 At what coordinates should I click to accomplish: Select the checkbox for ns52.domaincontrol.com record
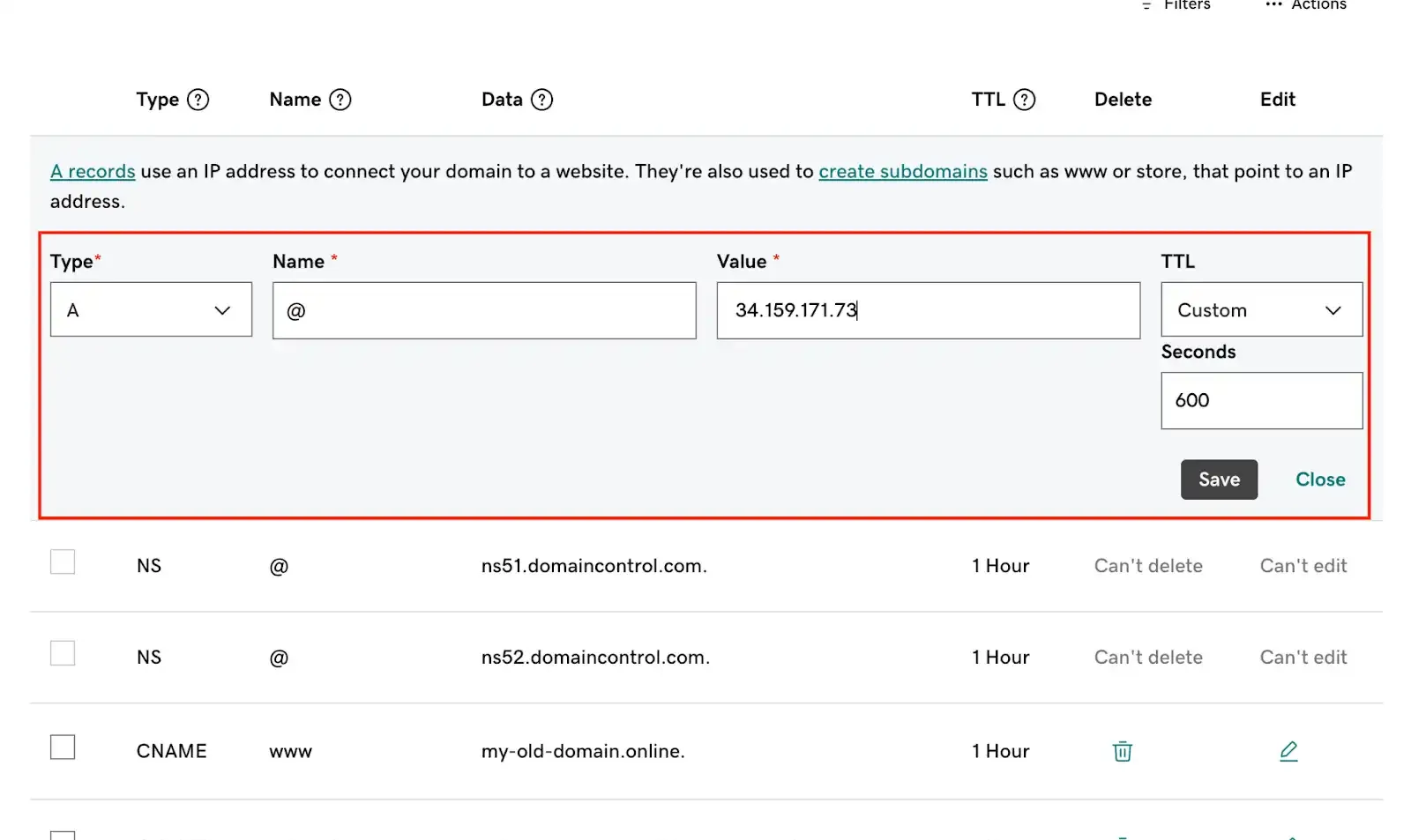(x=63, y=654)
